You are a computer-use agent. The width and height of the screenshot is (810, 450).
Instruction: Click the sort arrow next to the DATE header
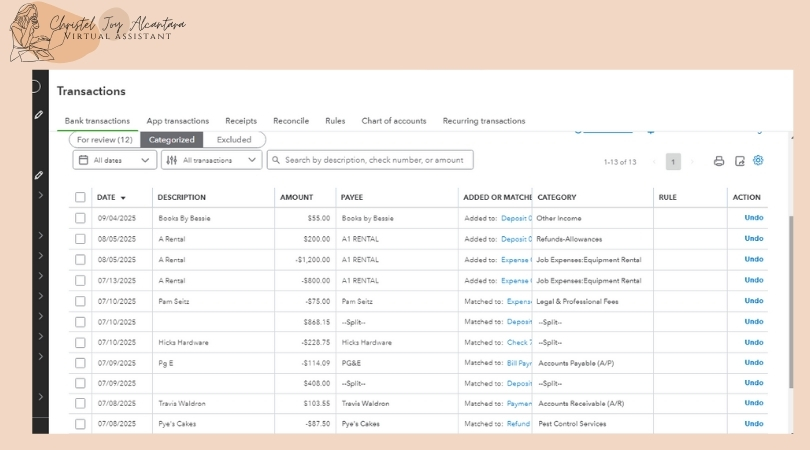[x=123, y=198]
